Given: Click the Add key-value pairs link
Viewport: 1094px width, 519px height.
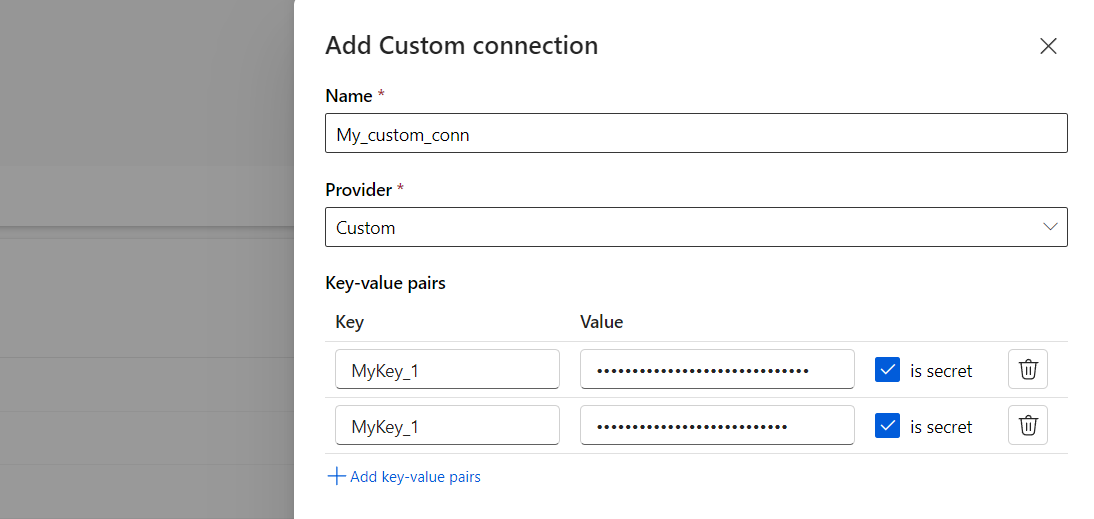Looking at the screenshot, I should (x=415, y=477).
